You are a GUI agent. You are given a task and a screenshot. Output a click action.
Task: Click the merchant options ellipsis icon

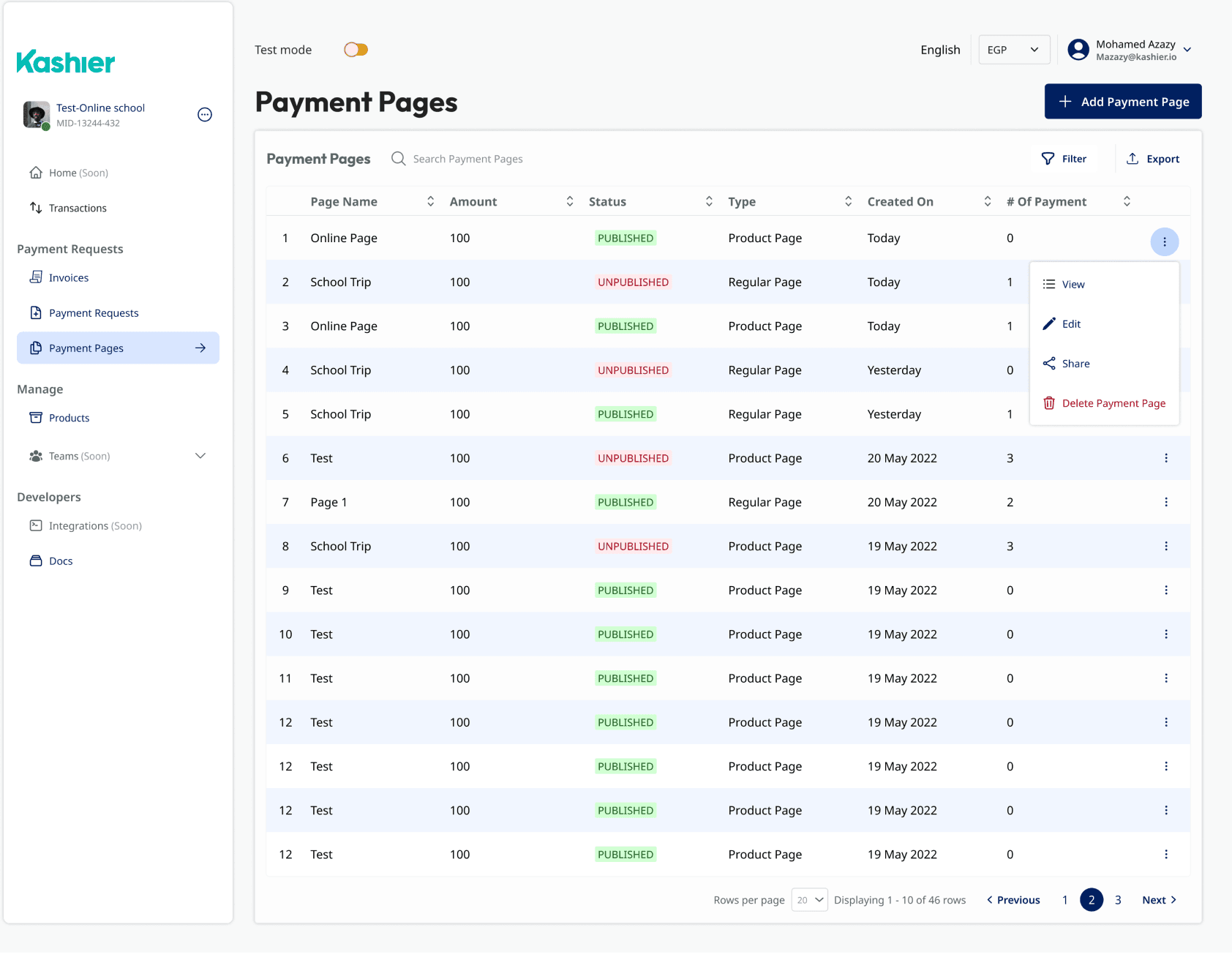click(x=205, y=114)
